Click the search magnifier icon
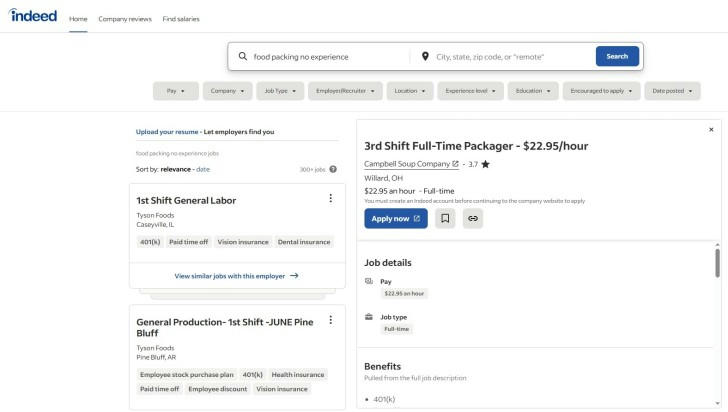The height and width of the screenshot is (412, 728). (242, 56)
